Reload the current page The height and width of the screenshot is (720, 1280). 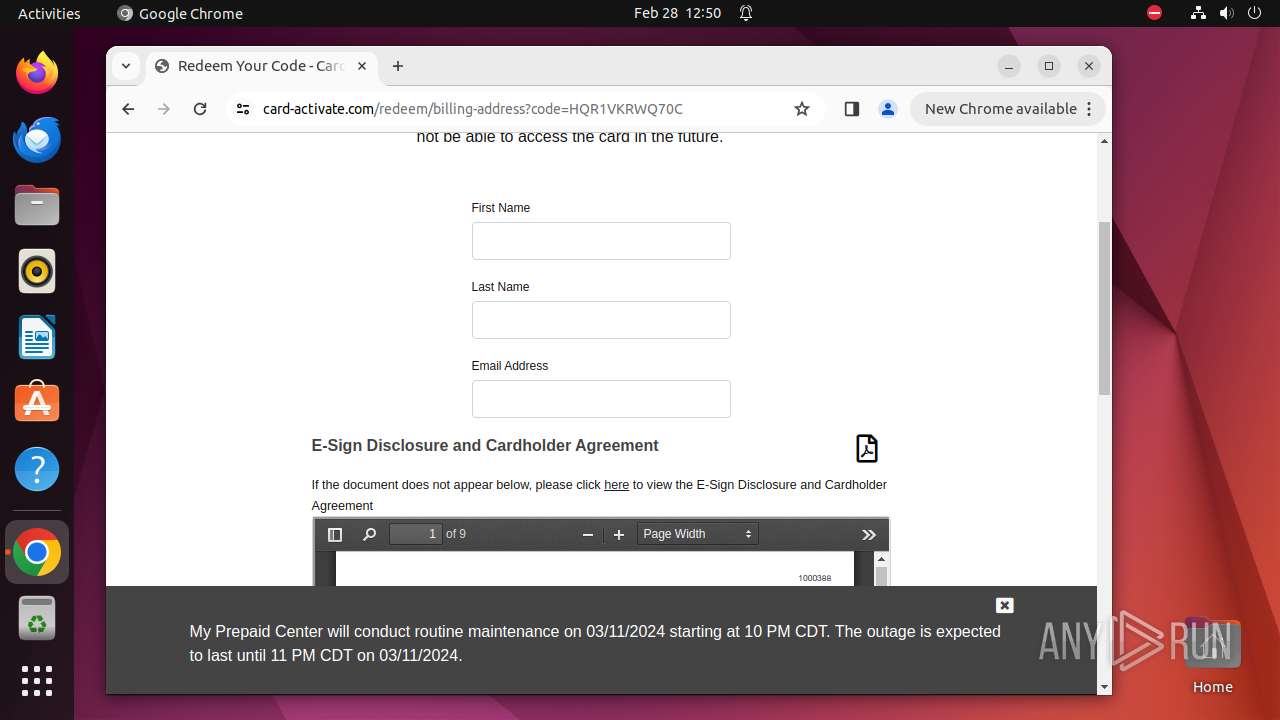[x=200, y=109]
